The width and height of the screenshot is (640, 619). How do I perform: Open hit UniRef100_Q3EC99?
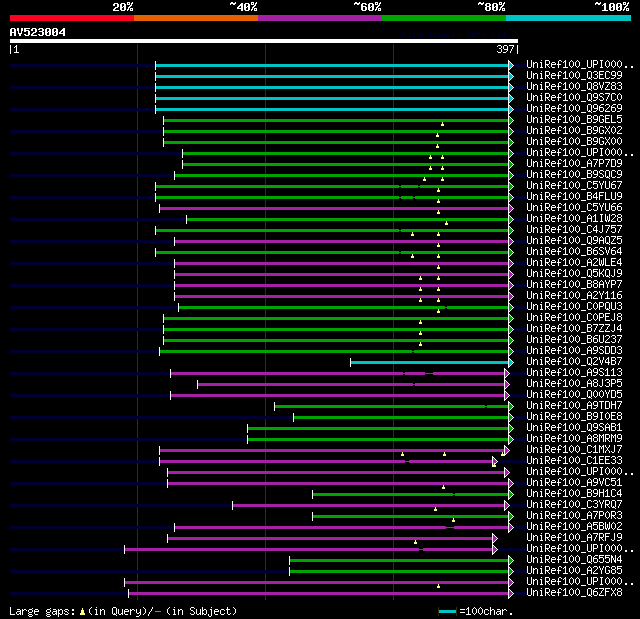[x=574, y=75]
